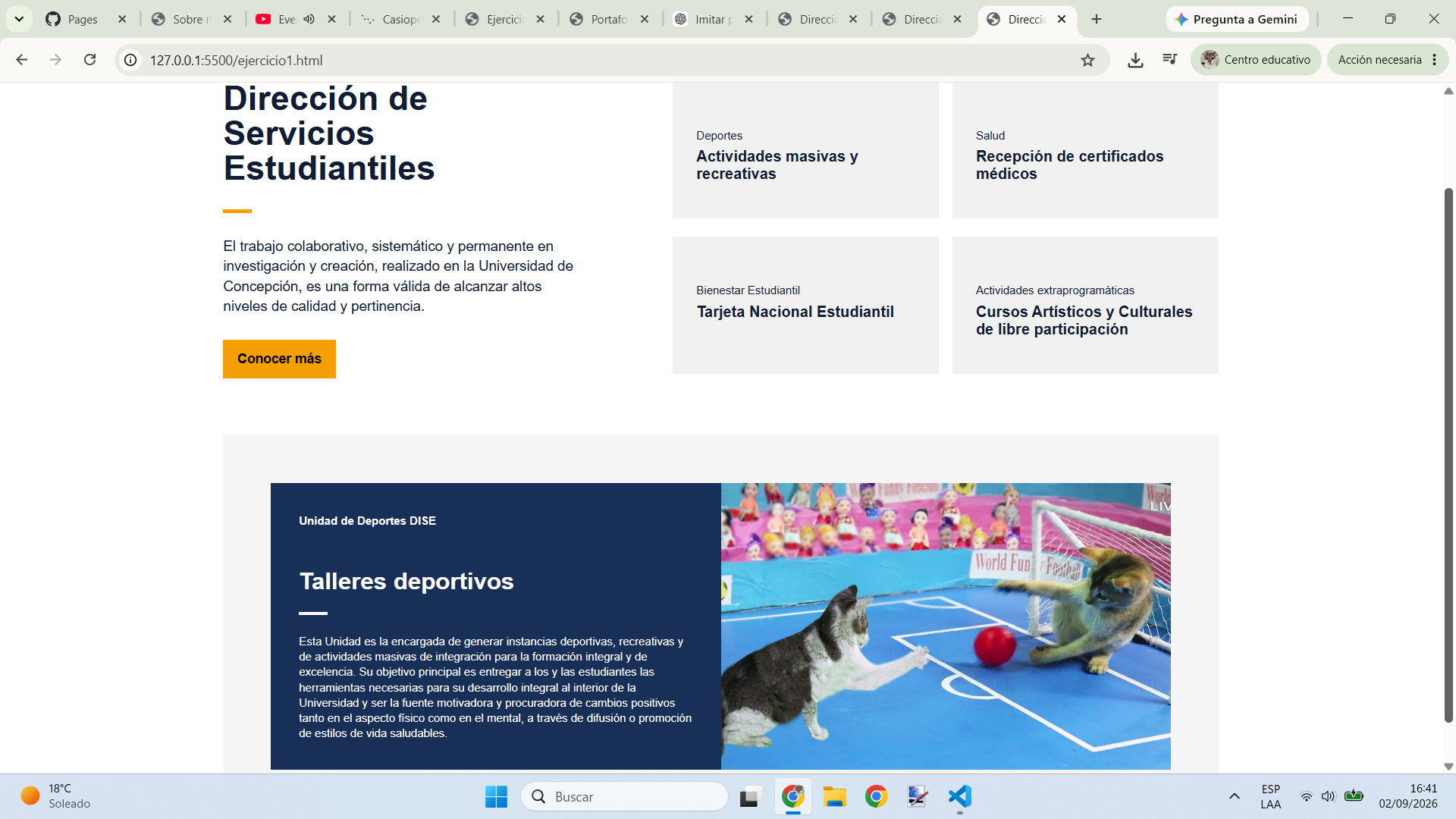Click the battery icon in system tray
This screenshot has width=1456, height=819.
pyautogui.click(x=1354, y=796)
